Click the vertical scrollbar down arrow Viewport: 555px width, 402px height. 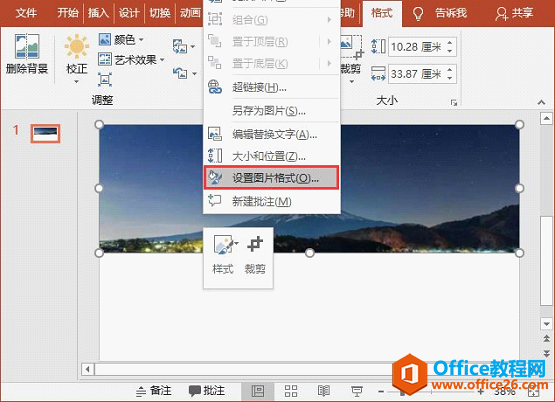546,323
